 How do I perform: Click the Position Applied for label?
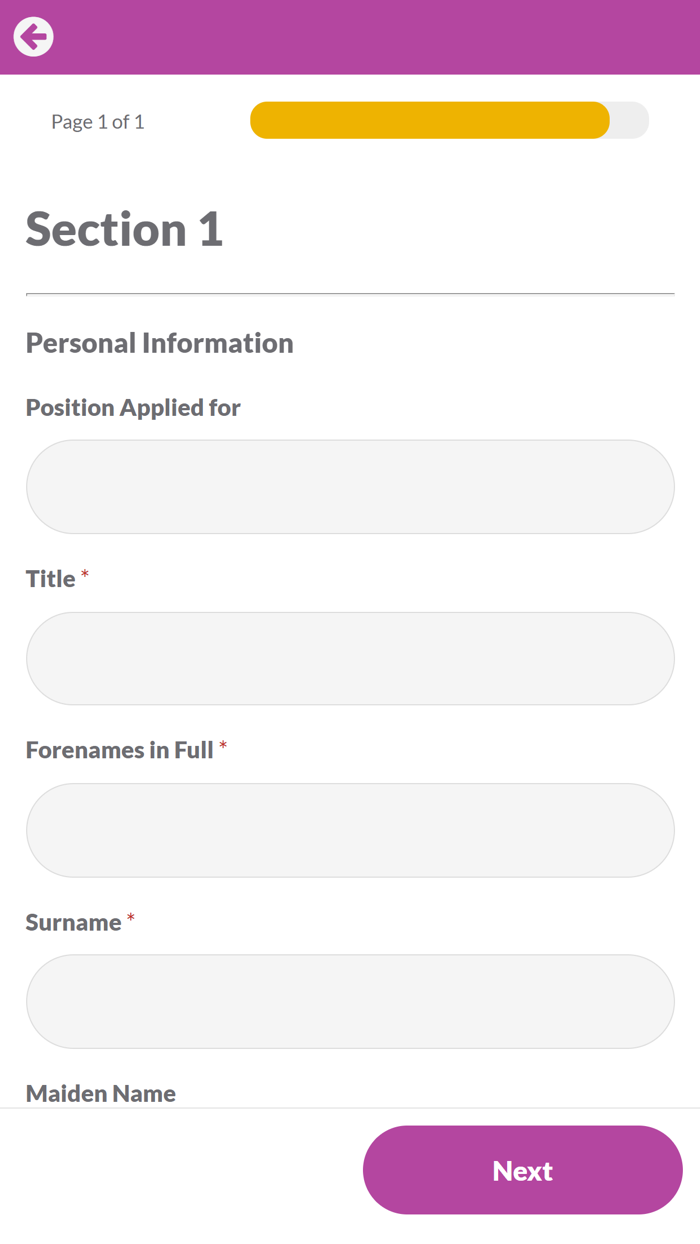[133, 408]
